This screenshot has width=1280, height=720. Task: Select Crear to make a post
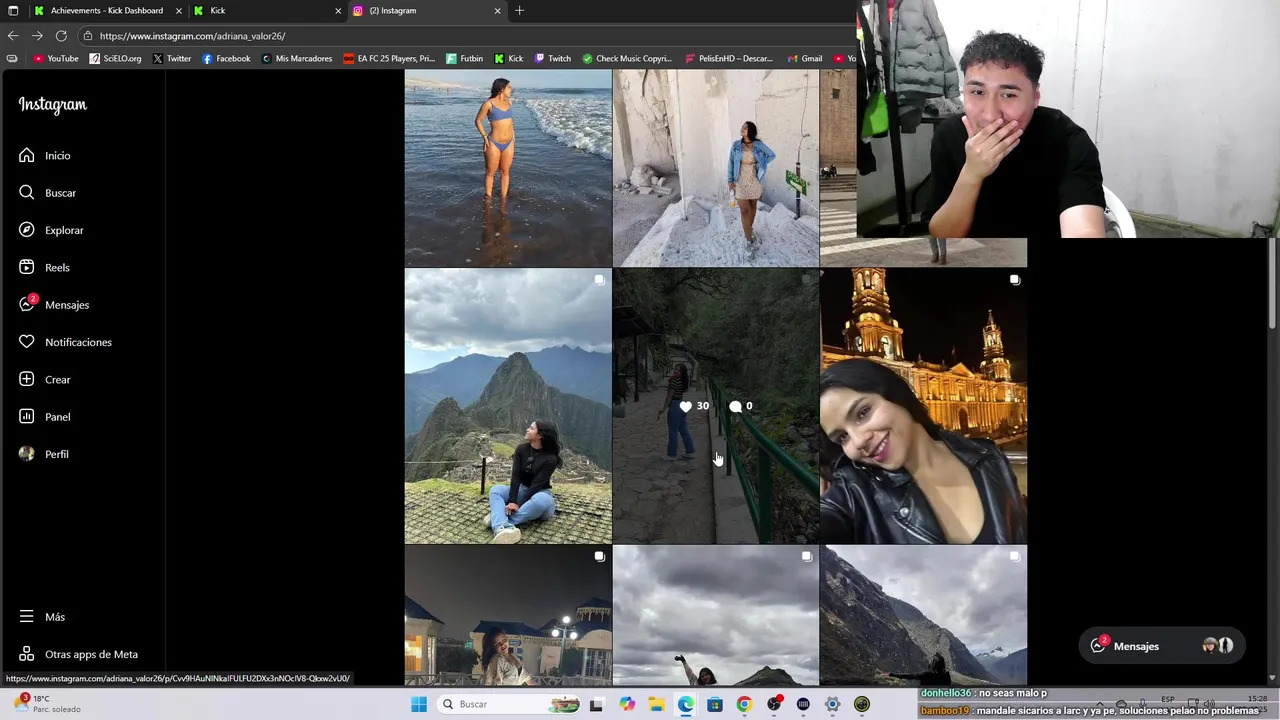click(45, 380)
